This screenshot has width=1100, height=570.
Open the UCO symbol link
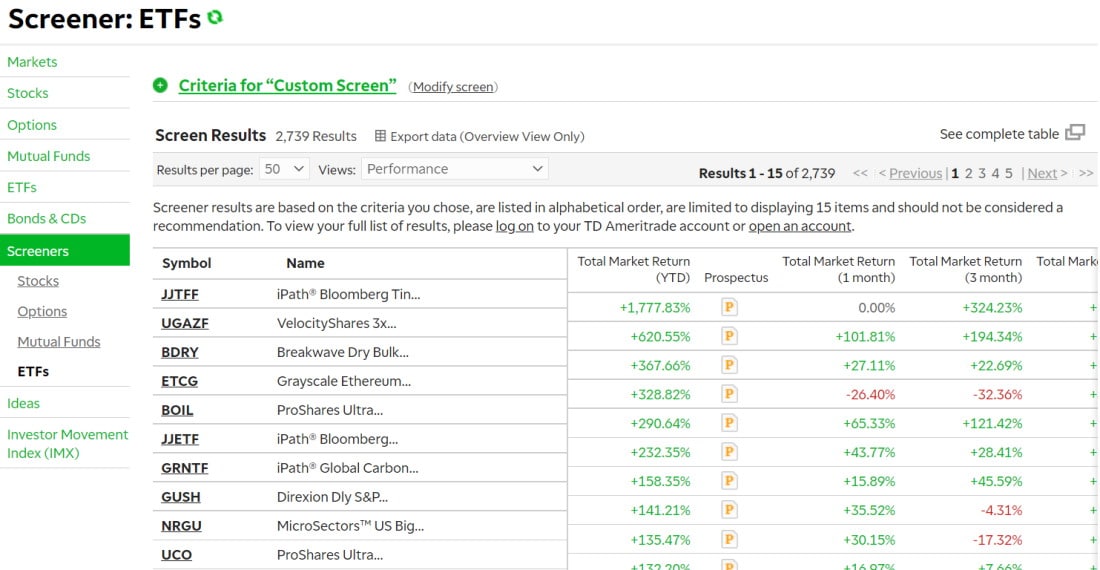click(176, 555)
